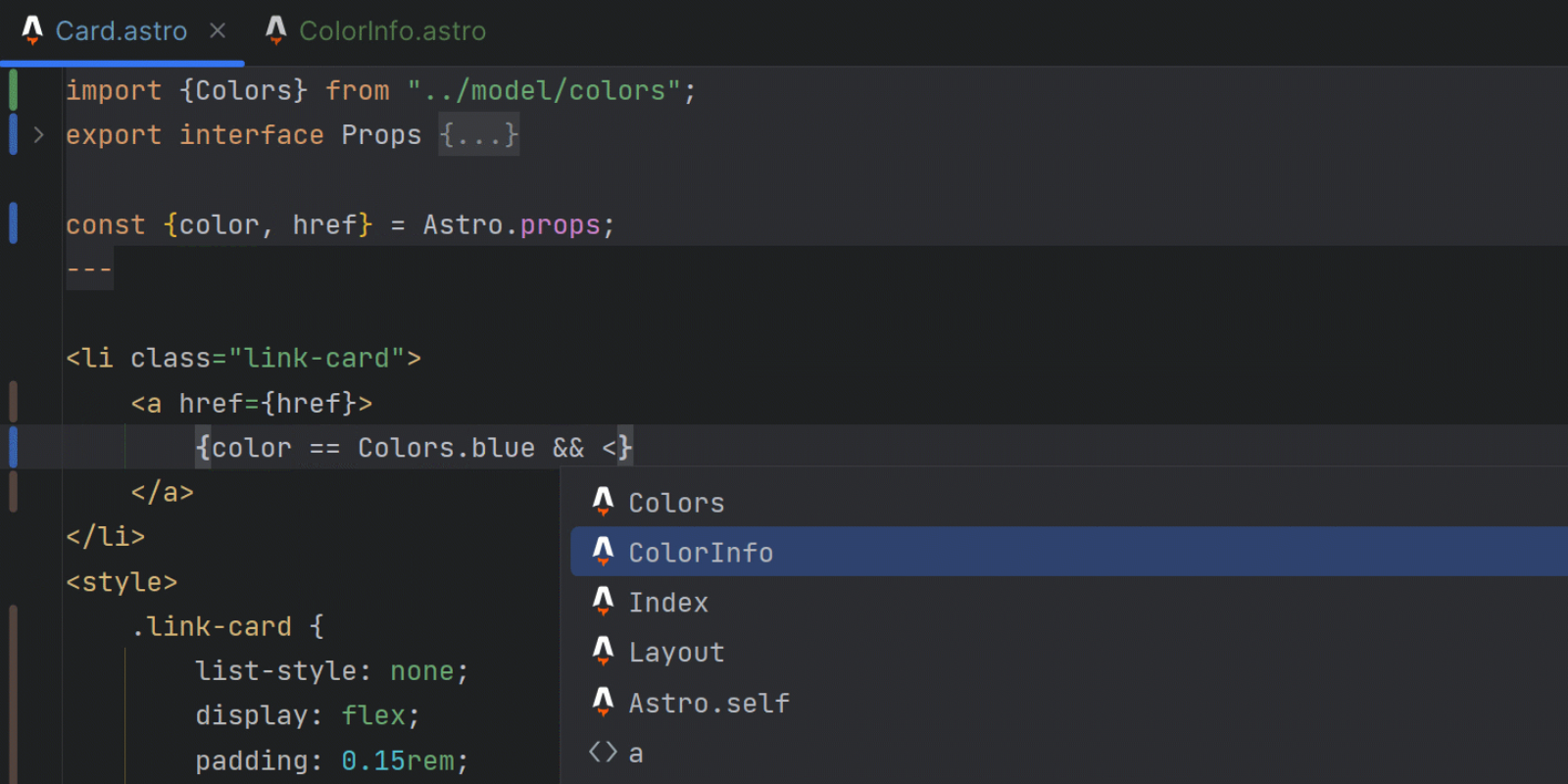This screenshot has height=784, width=1568.
Task: Click the <style> opening tag
Action: 122,581
